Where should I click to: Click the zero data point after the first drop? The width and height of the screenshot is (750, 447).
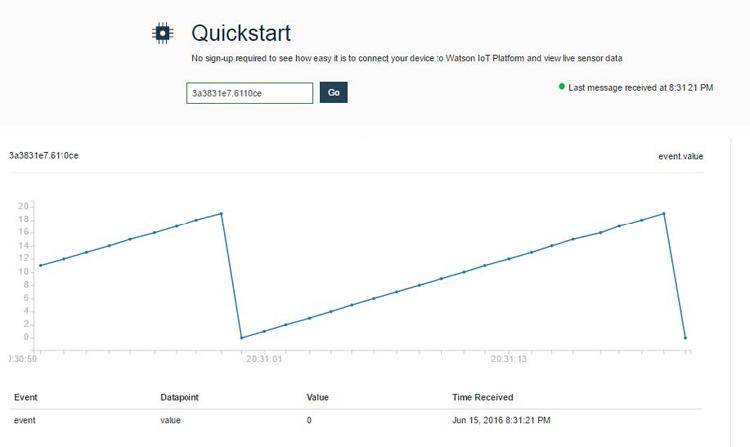click(x=241, y=338)
